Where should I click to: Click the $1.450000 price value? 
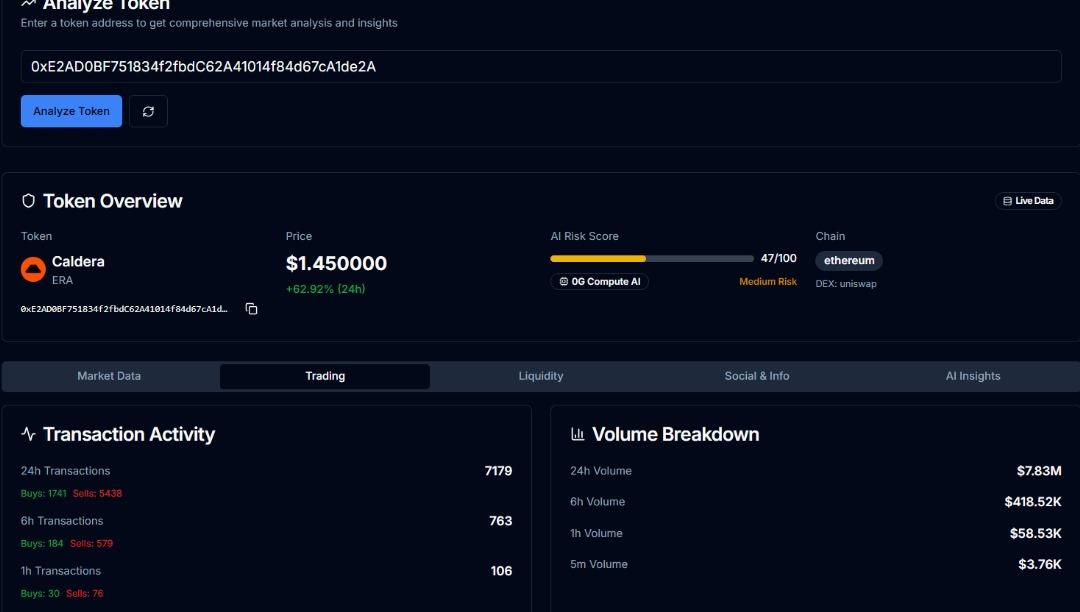click(x=336, y=264)
